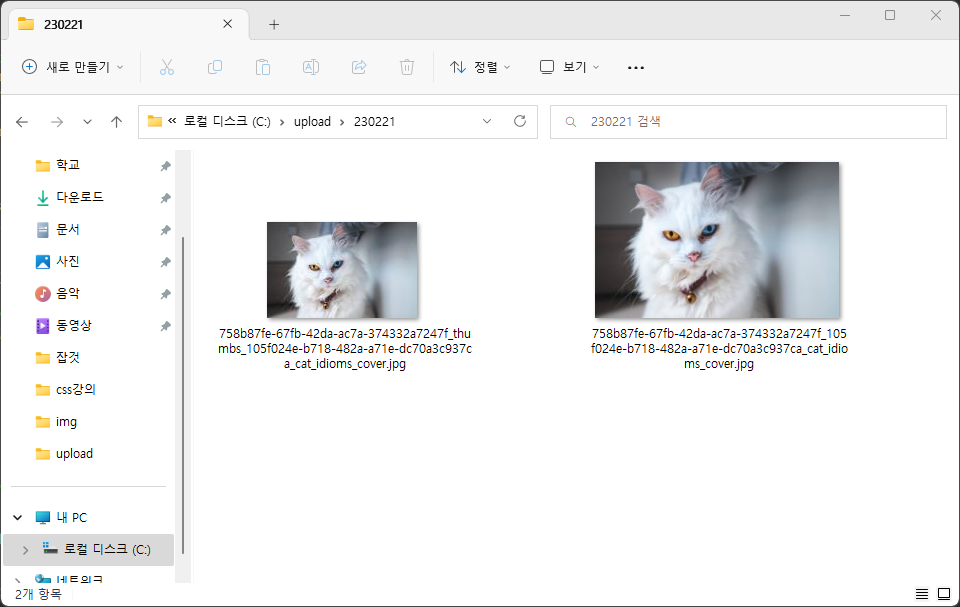
Task: Unpin 학교 using its pin icon
Action: click(165, 166)
